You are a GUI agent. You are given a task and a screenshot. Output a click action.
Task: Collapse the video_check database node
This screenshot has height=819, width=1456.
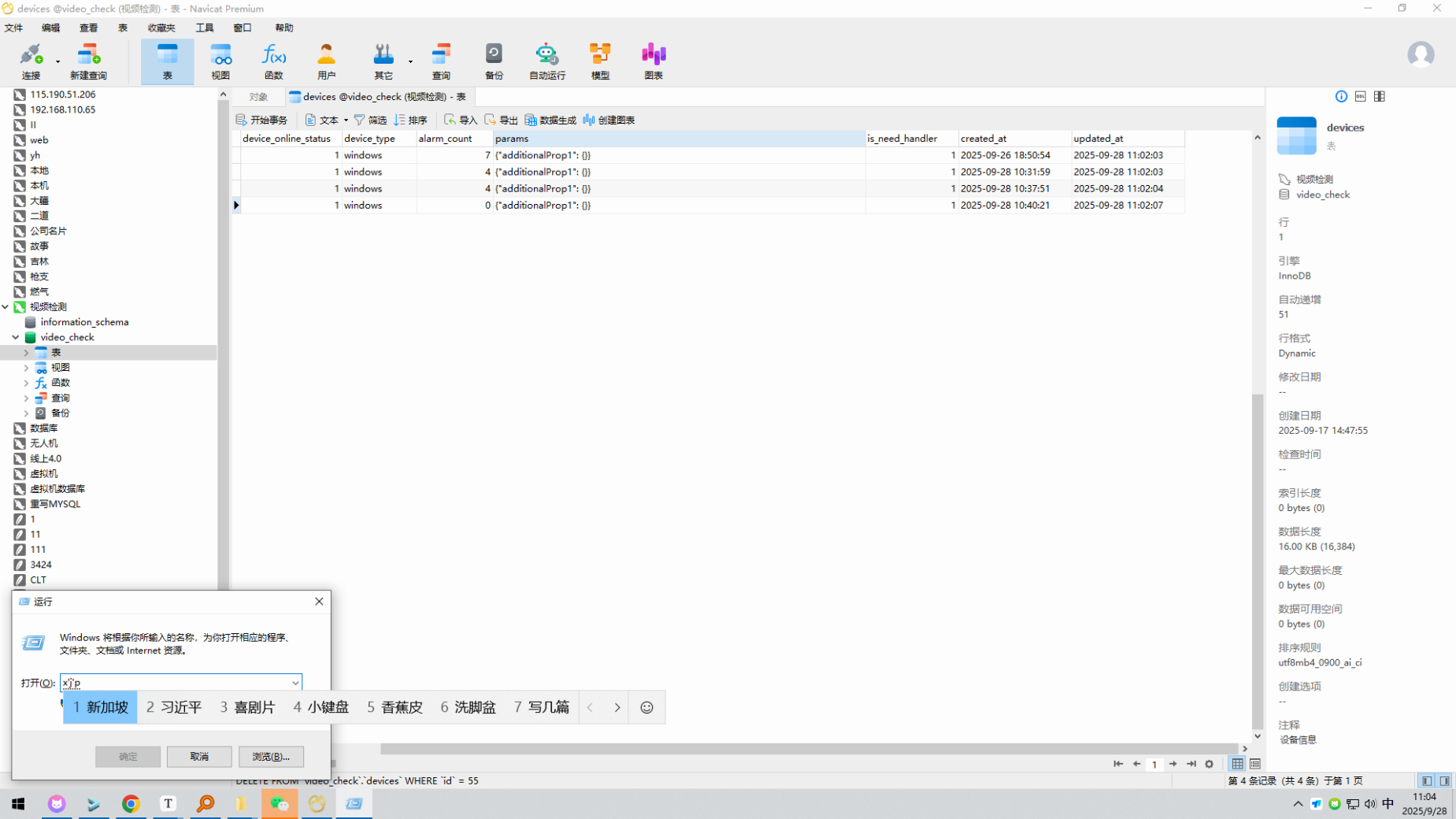[x=16, y=337]
